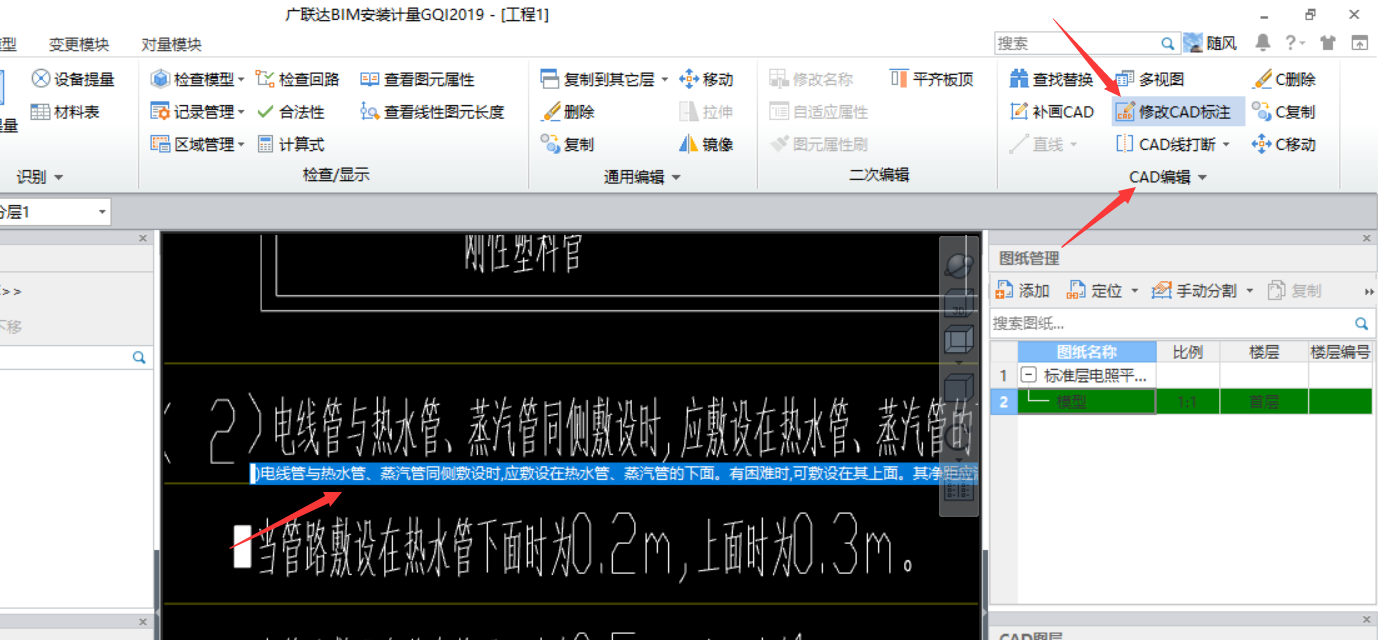1378x640 pixels.
Task: Click notification bell icon
Action: (x=1263, y=43)
